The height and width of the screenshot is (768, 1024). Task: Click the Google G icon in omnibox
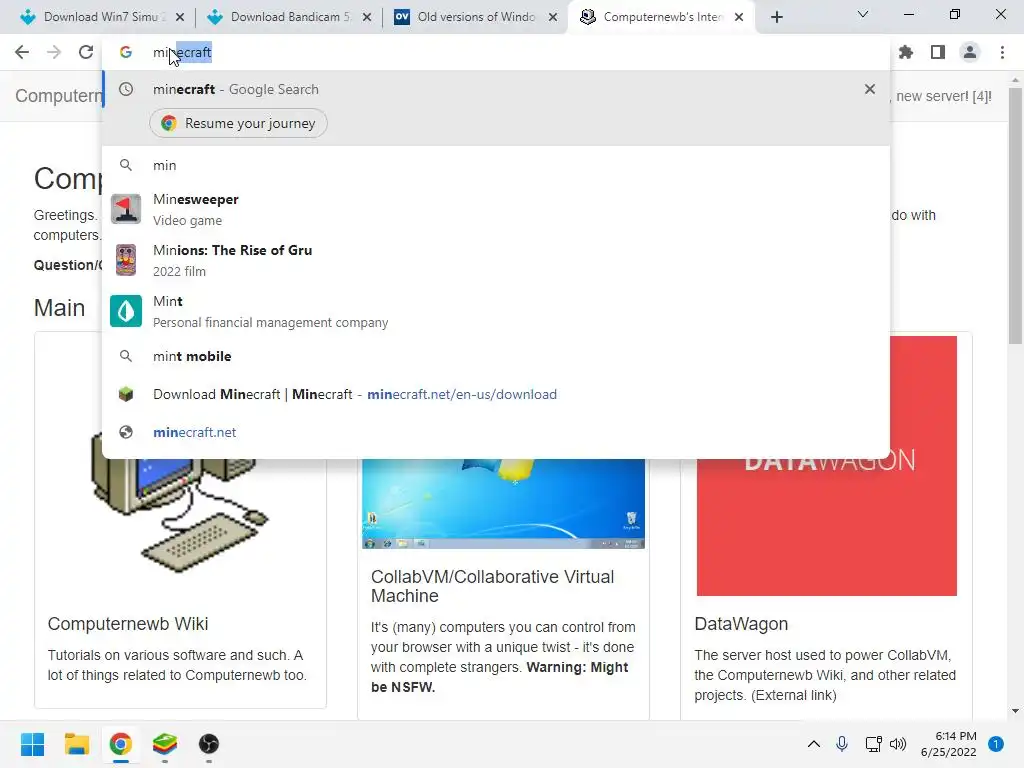click(x=126, y=52)
